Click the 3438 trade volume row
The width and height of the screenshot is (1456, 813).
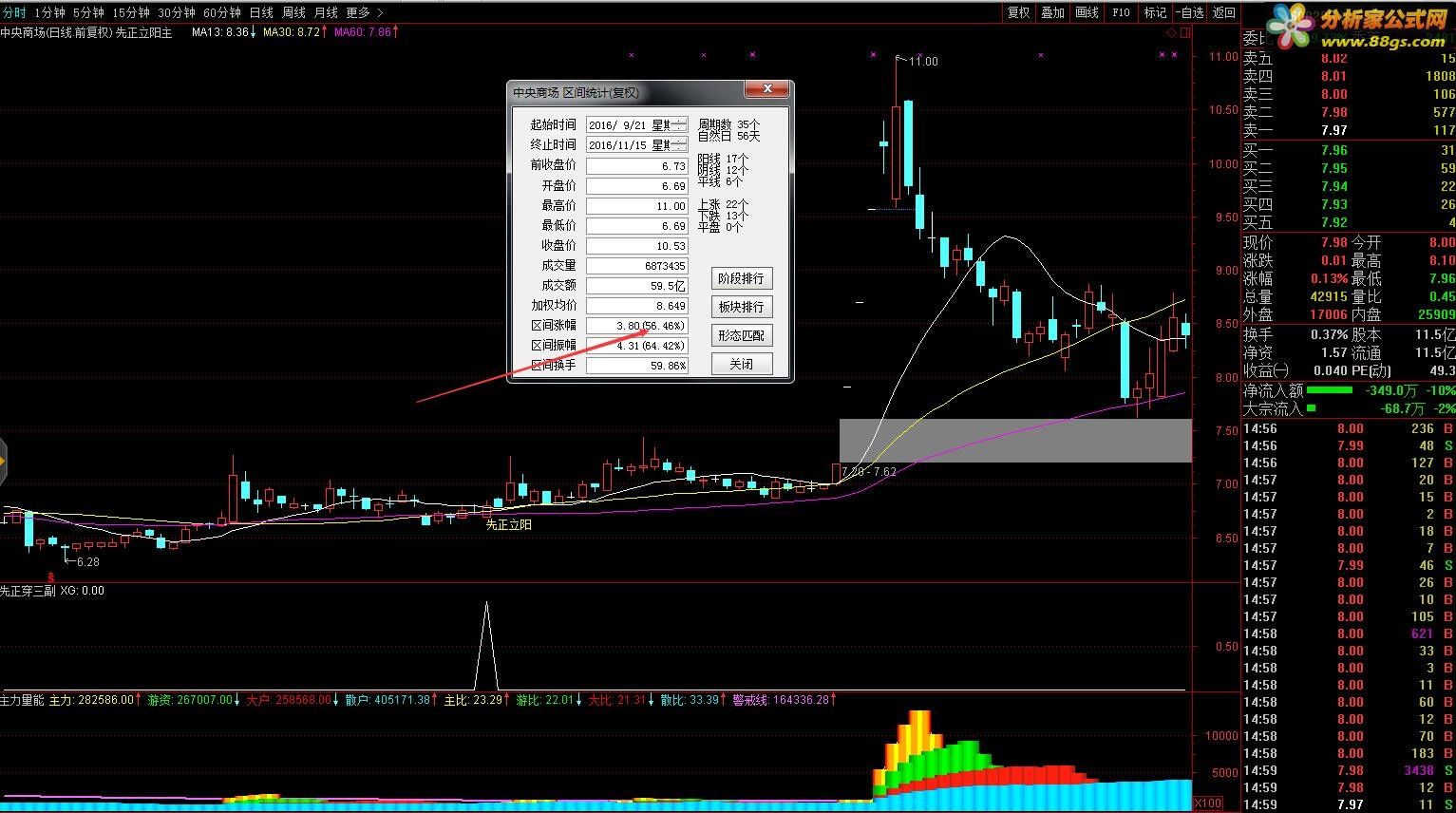[1349, 770]
